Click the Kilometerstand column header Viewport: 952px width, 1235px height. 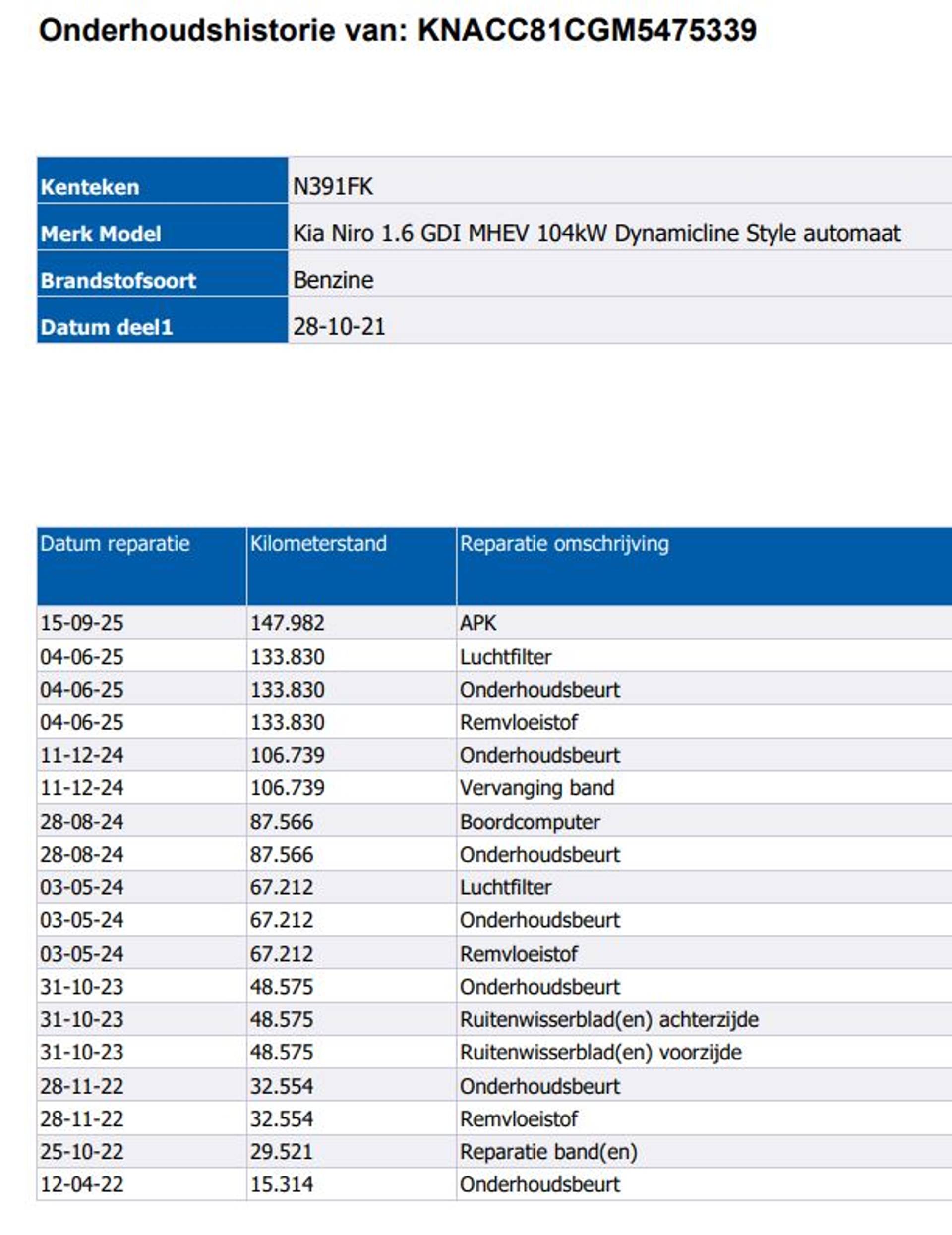[x=318, y=543]
